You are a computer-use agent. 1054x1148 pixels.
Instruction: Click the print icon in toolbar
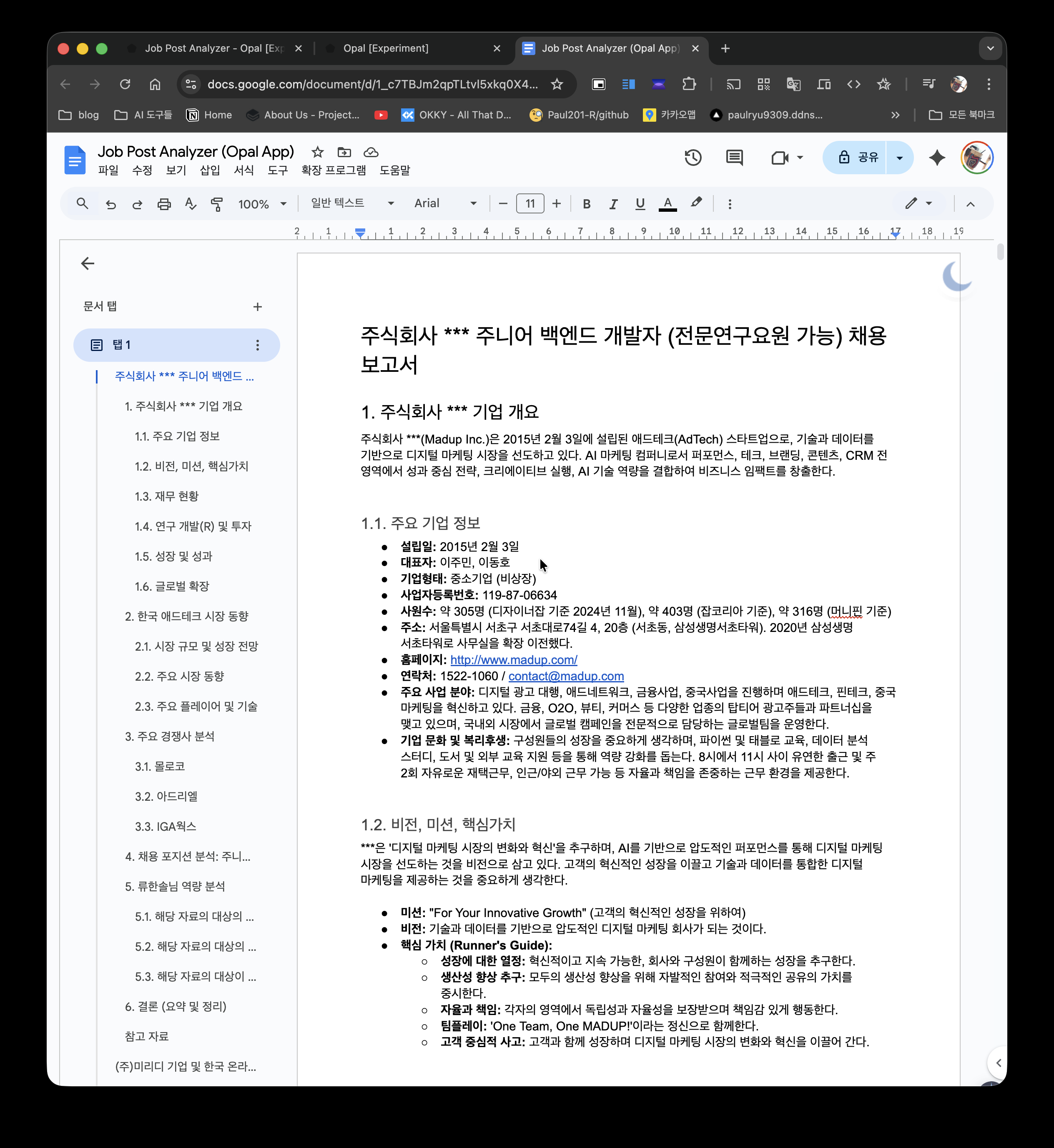click(164, 203)
